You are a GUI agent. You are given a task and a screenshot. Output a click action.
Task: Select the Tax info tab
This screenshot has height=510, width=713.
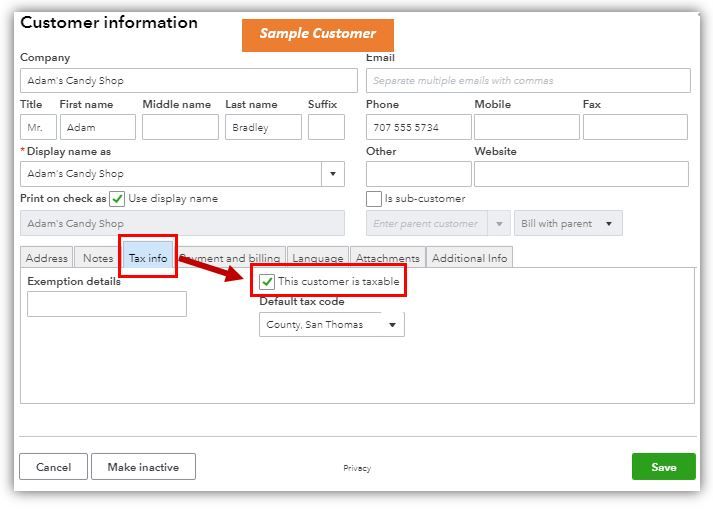[148, 258]
